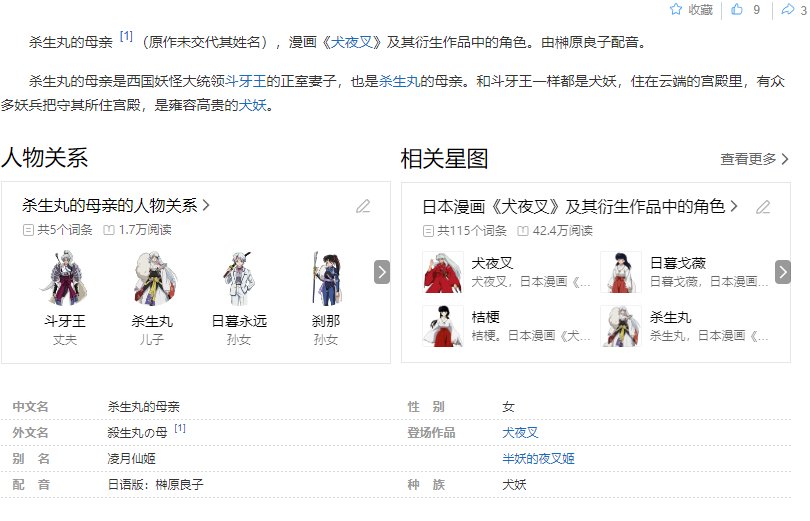810x521 pixels.
Task: Open the 犬夜叉 link under 登场作品
Action: pyautogui.click(x=520, y=433)
